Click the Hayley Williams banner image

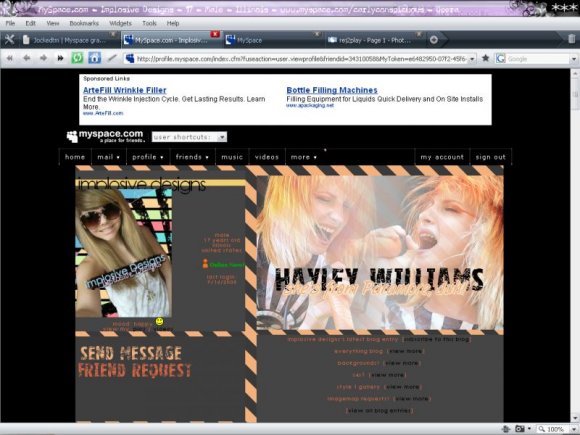380,253
